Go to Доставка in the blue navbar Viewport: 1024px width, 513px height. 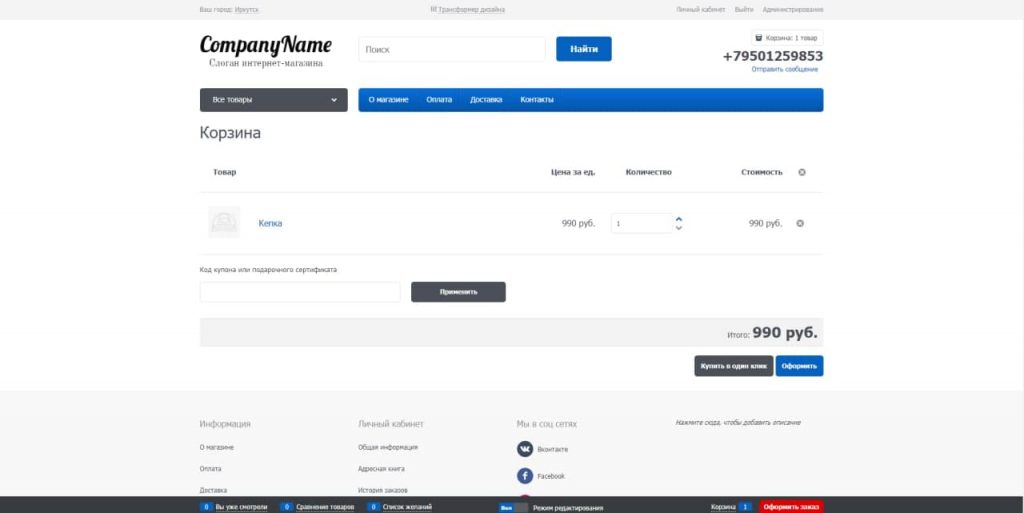486,100
